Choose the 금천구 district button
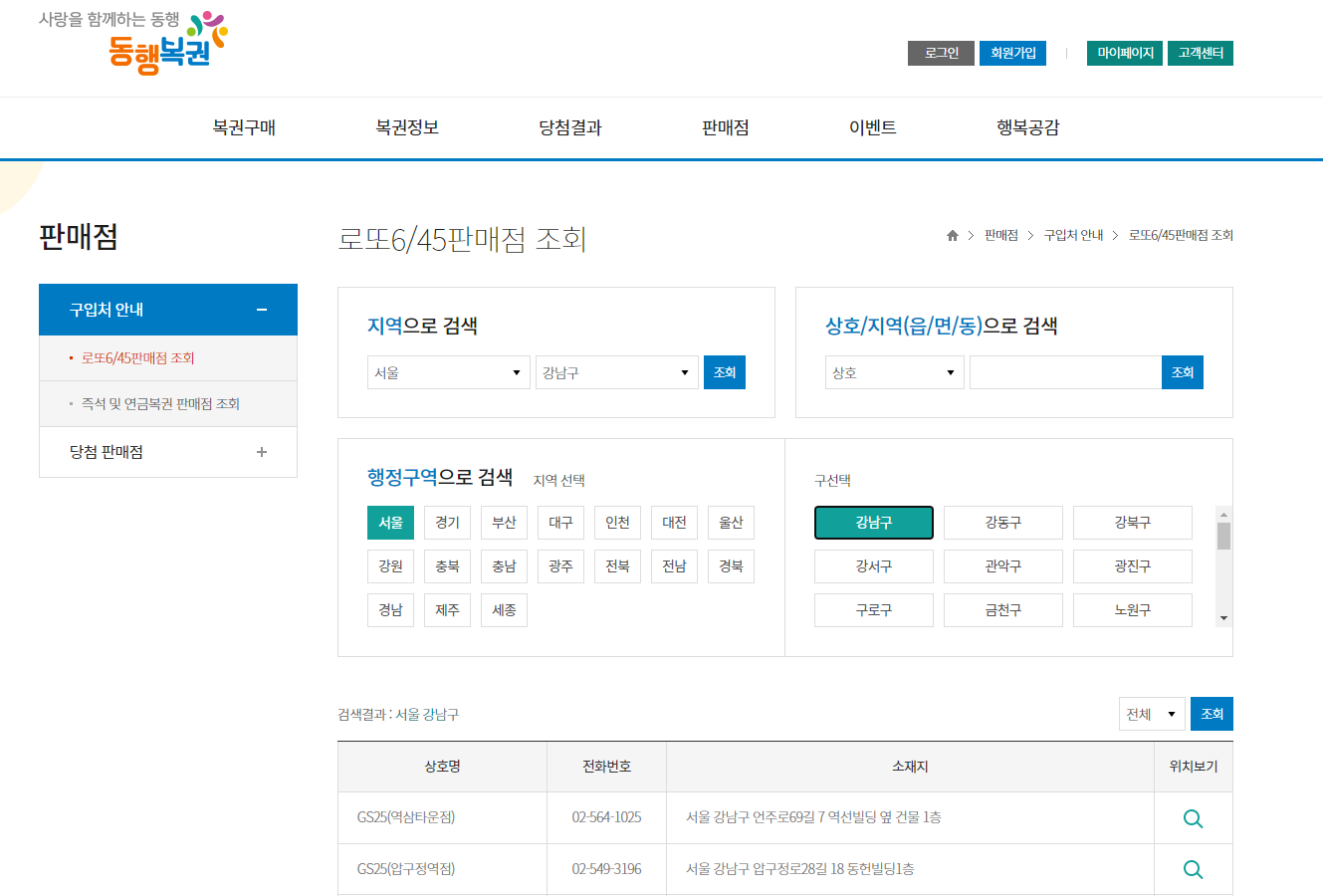 [x=1003, y=610]
